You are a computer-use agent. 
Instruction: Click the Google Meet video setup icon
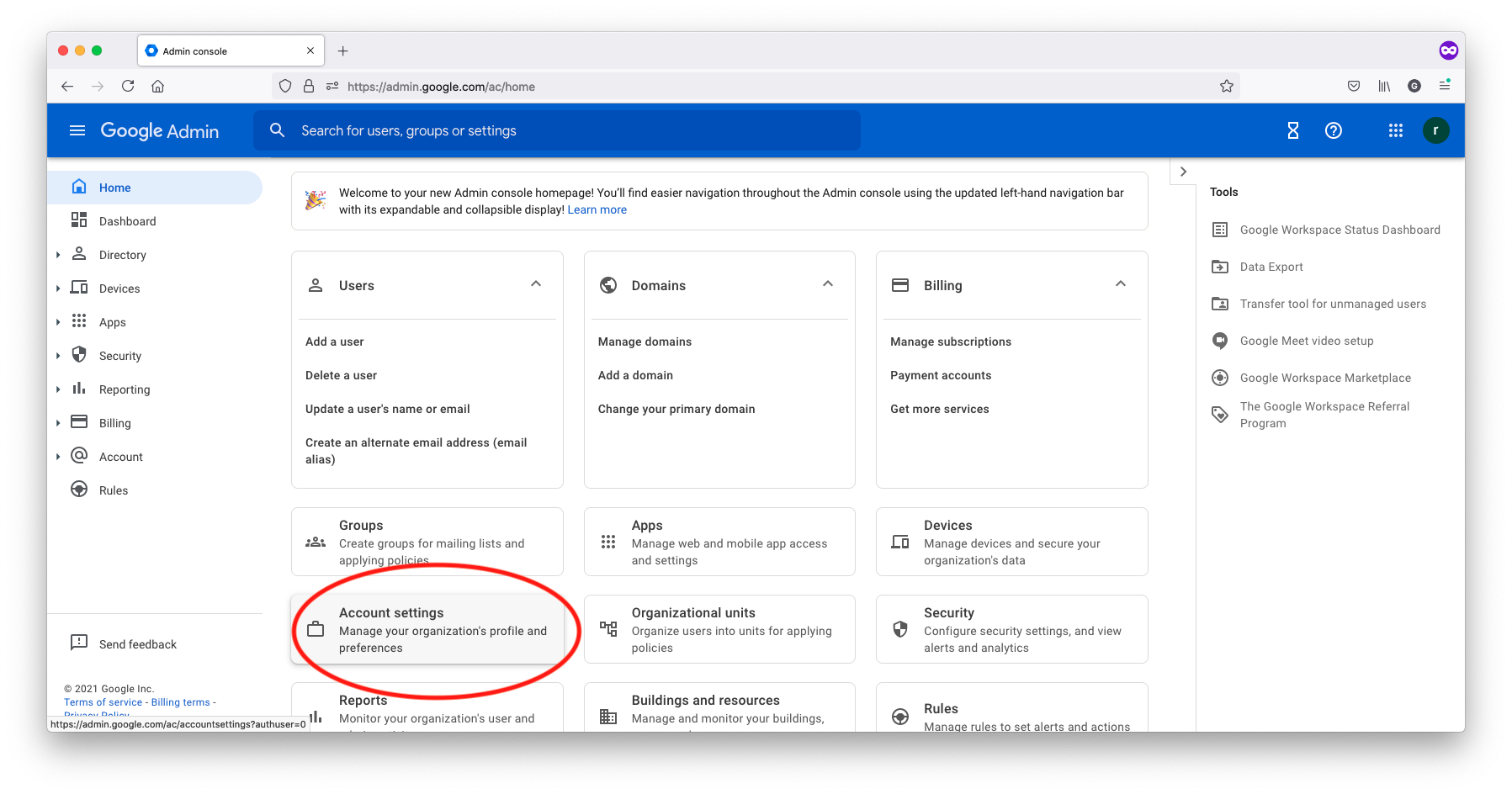point(1220,341)
